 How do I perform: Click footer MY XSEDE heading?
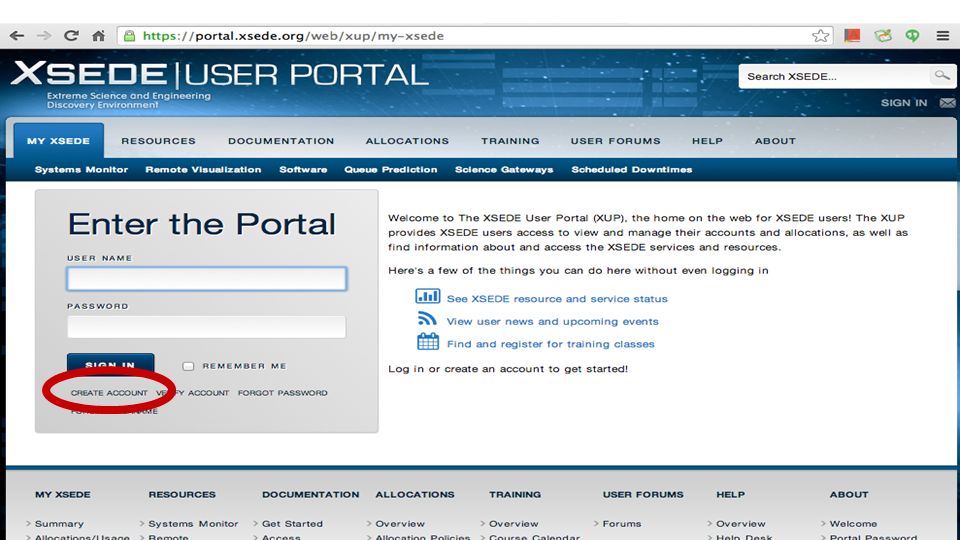click(62, 494)
